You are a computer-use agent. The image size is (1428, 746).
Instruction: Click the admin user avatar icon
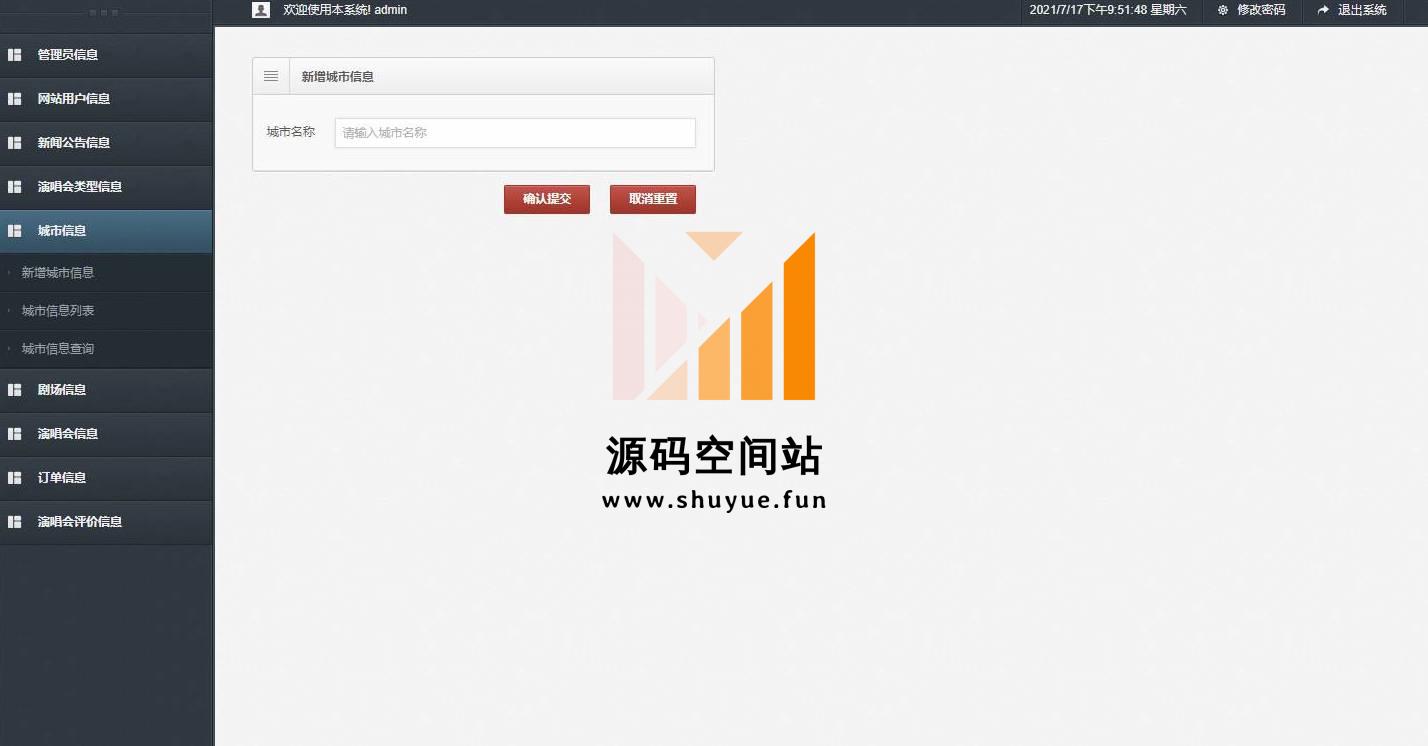coord(261,10)
